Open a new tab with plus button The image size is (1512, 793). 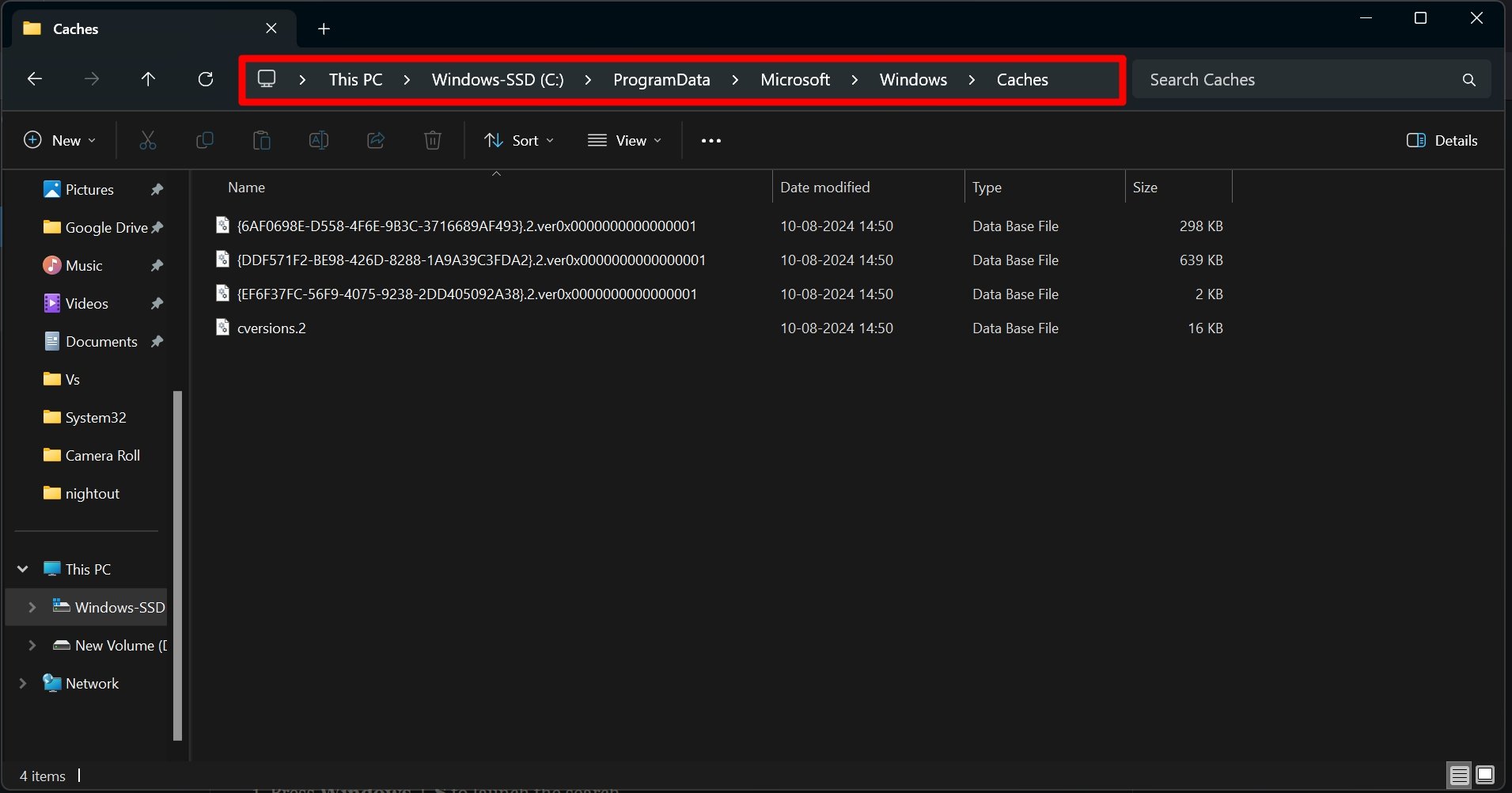[324, 29]
